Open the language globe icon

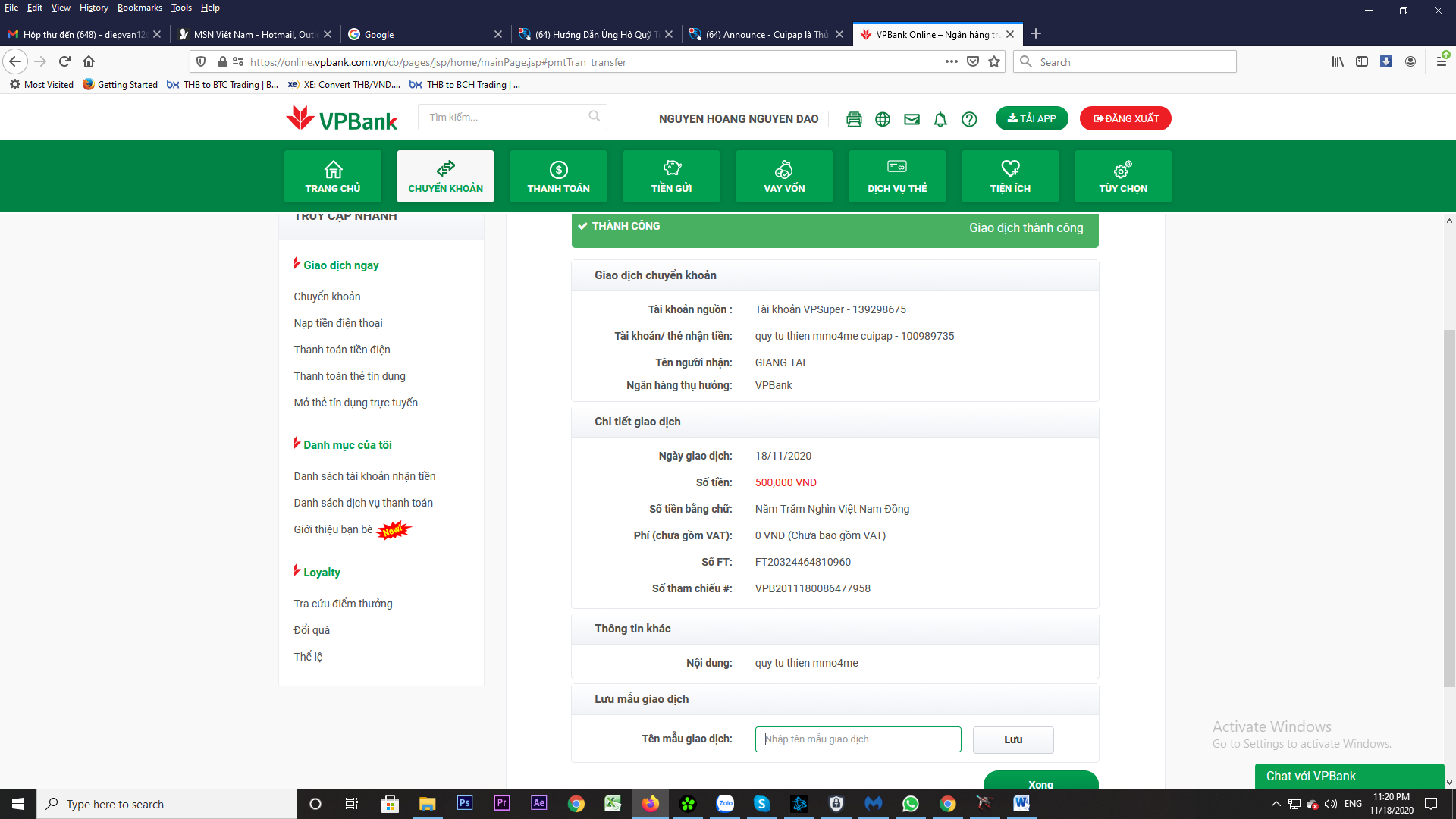883,119
